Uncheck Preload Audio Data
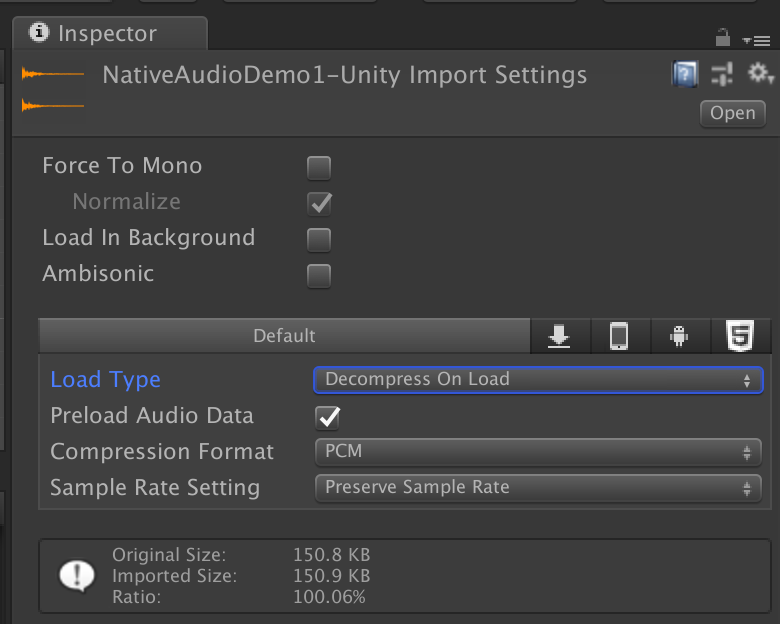 [x=327, y=417]
